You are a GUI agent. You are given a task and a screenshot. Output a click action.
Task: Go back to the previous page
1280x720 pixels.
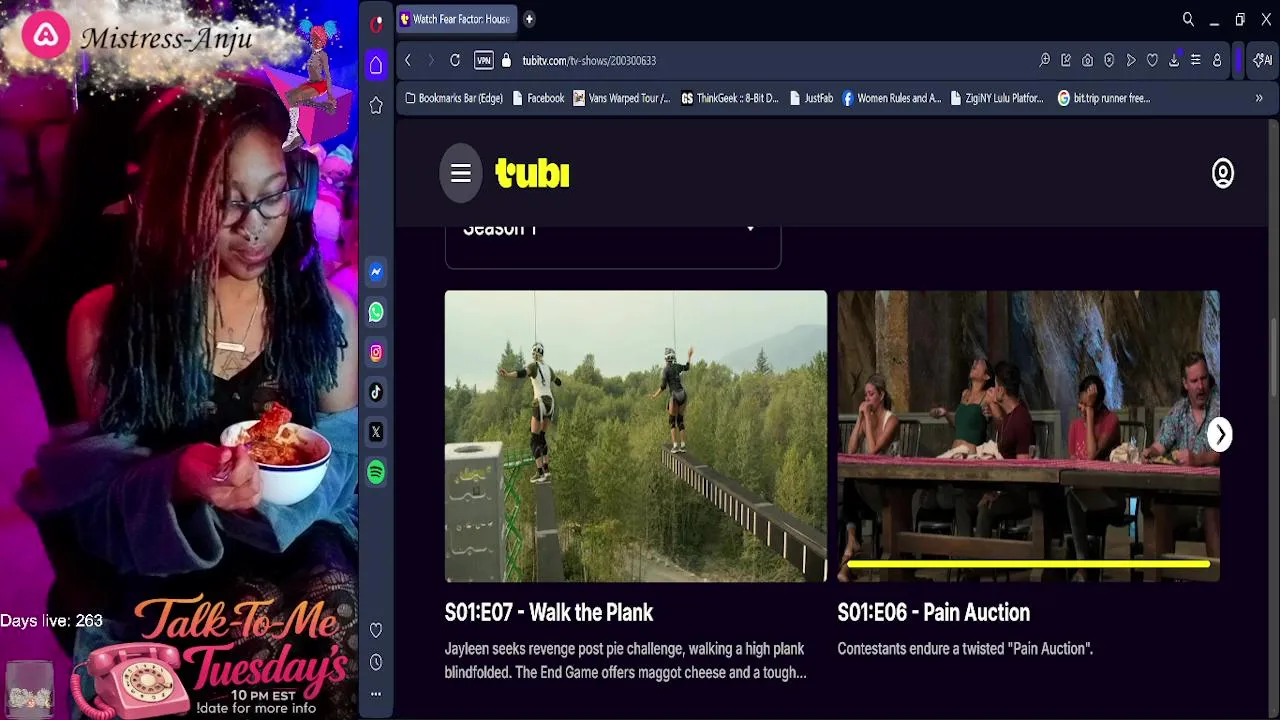point(408,60)
